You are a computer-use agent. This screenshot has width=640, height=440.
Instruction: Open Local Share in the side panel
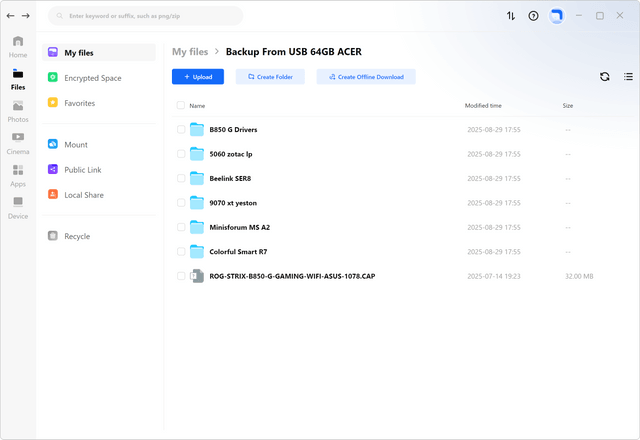tap(99, 195)
